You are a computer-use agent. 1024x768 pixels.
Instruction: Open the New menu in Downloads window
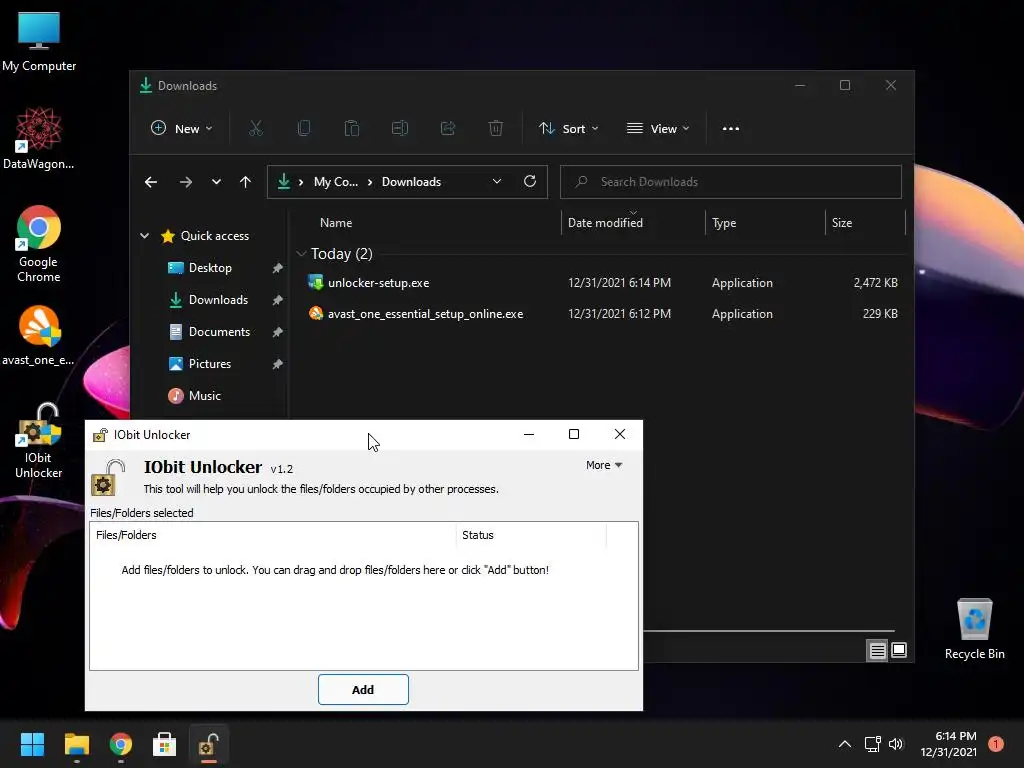[x=182, y=129]
